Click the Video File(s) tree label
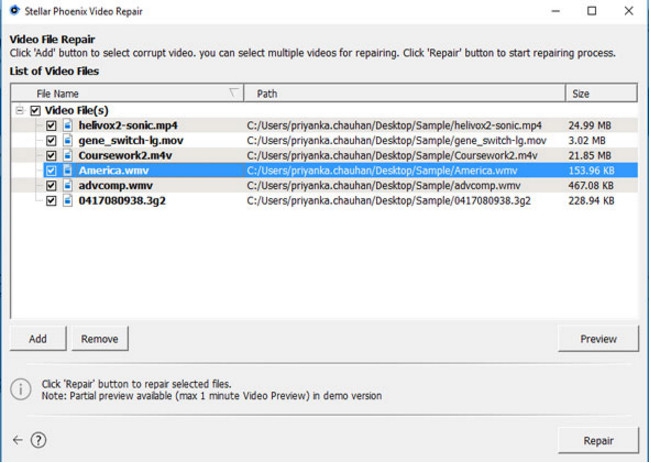Viewport: 651px width, 463px height. pyautogui.click(x=76, y=110)
